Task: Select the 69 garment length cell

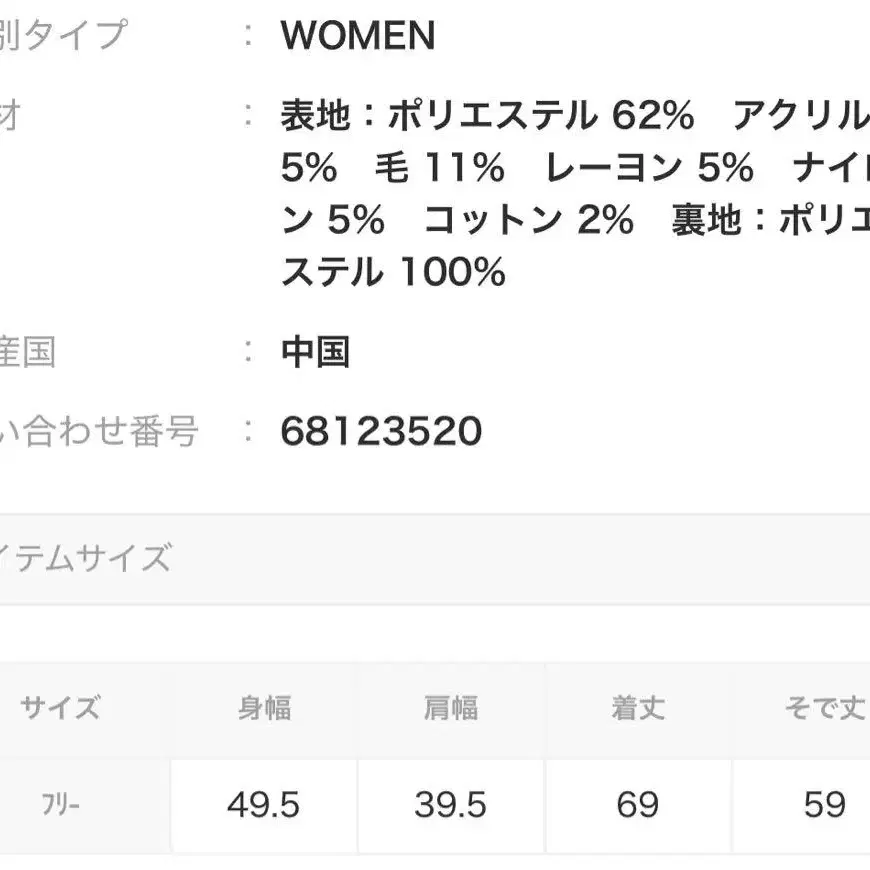Action: point(638,806)
